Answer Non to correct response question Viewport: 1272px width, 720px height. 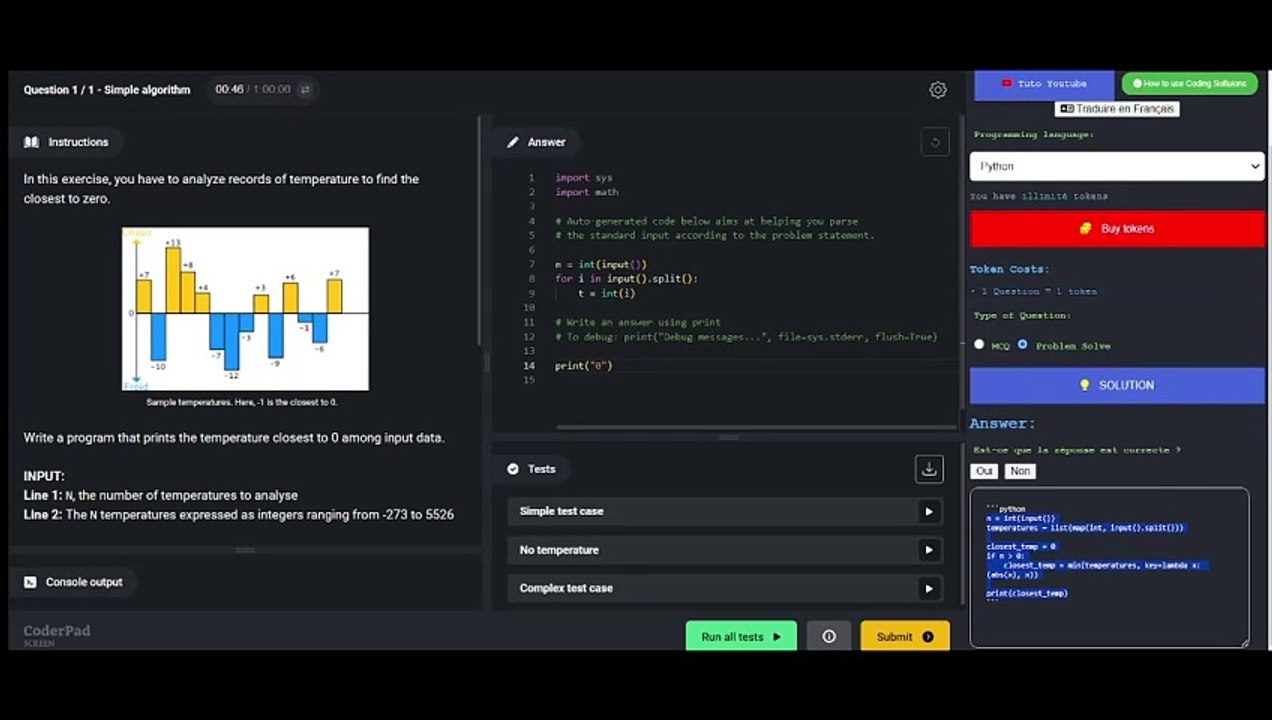1020,471
